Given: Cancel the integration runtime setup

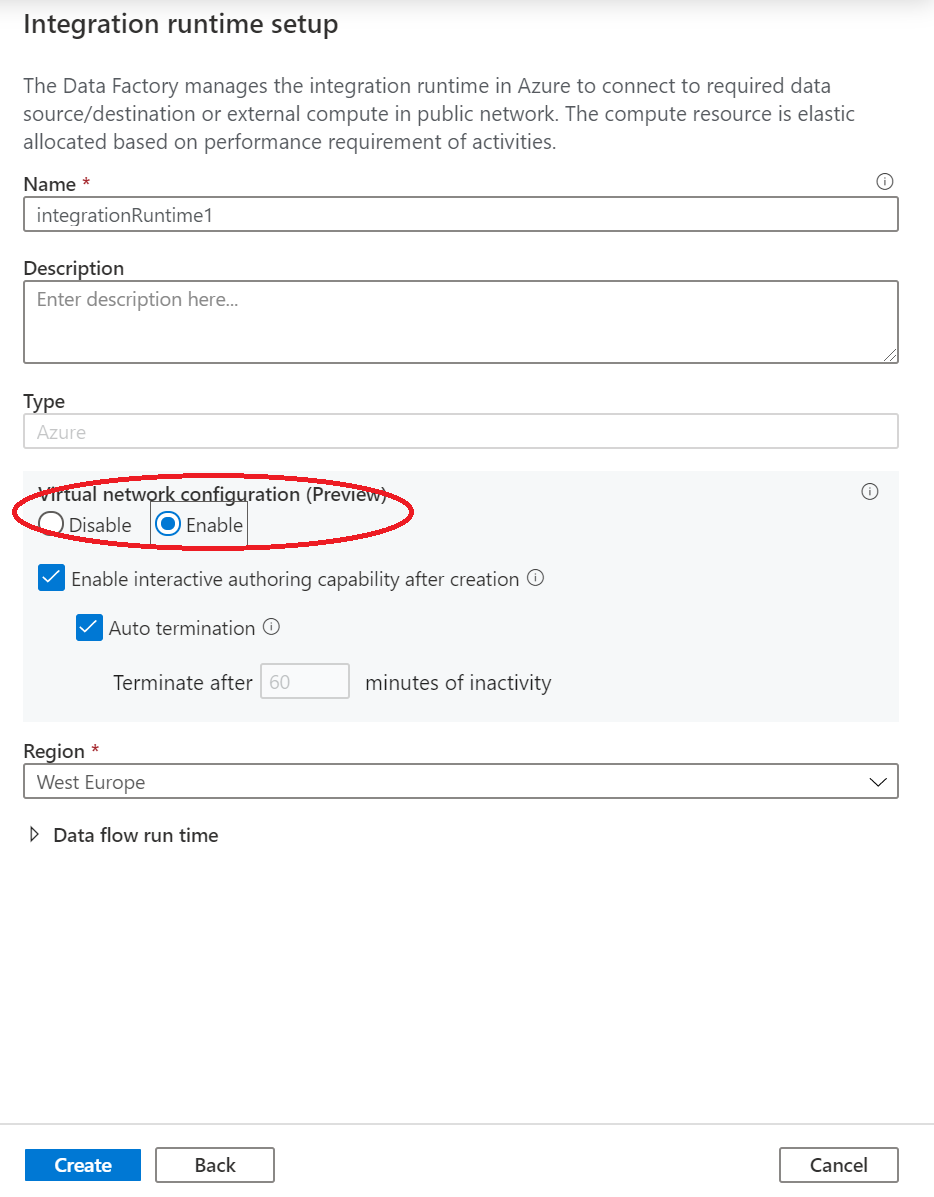Looking at the screenshot, I should tap(838, 1165).
